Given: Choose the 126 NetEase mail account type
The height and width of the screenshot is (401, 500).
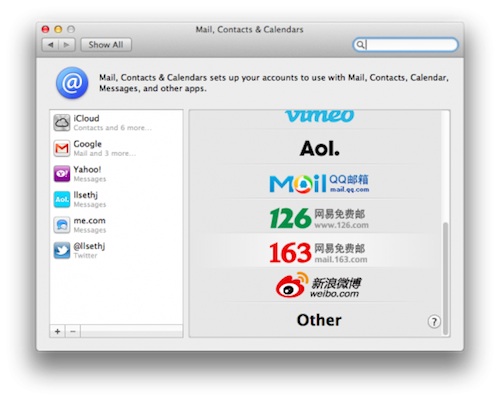Looking at the screenshot, I should (319, 218).
